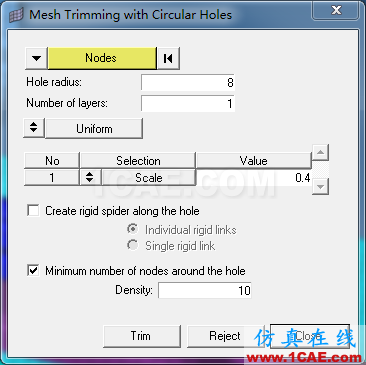Click the table scroll down arrow

pyautogui.click(x=320, y=186)
